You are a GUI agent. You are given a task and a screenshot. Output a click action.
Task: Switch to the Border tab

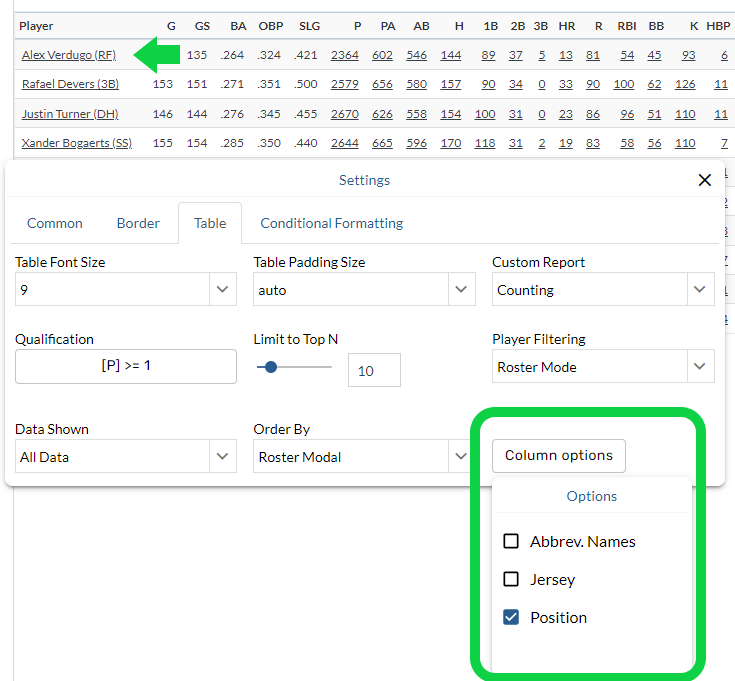[x=138, y=223]
